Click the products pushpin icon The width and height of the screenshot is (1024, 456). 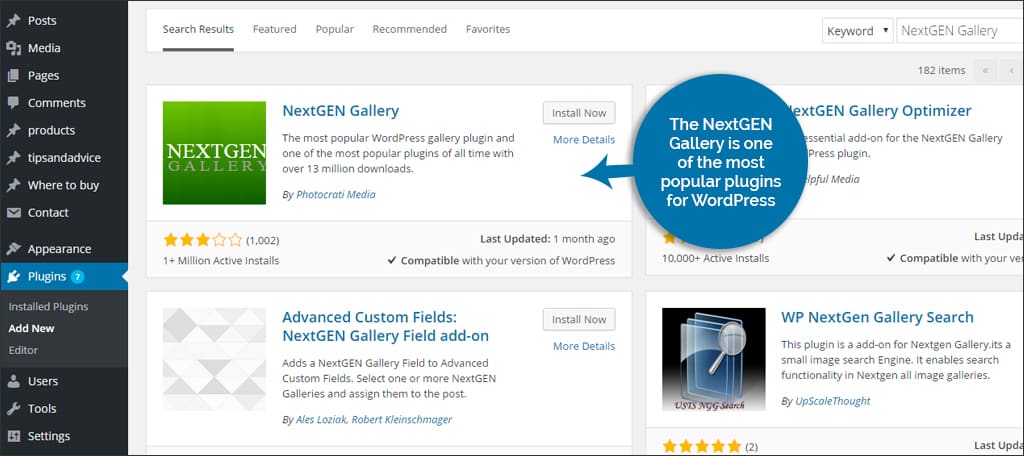13,130
